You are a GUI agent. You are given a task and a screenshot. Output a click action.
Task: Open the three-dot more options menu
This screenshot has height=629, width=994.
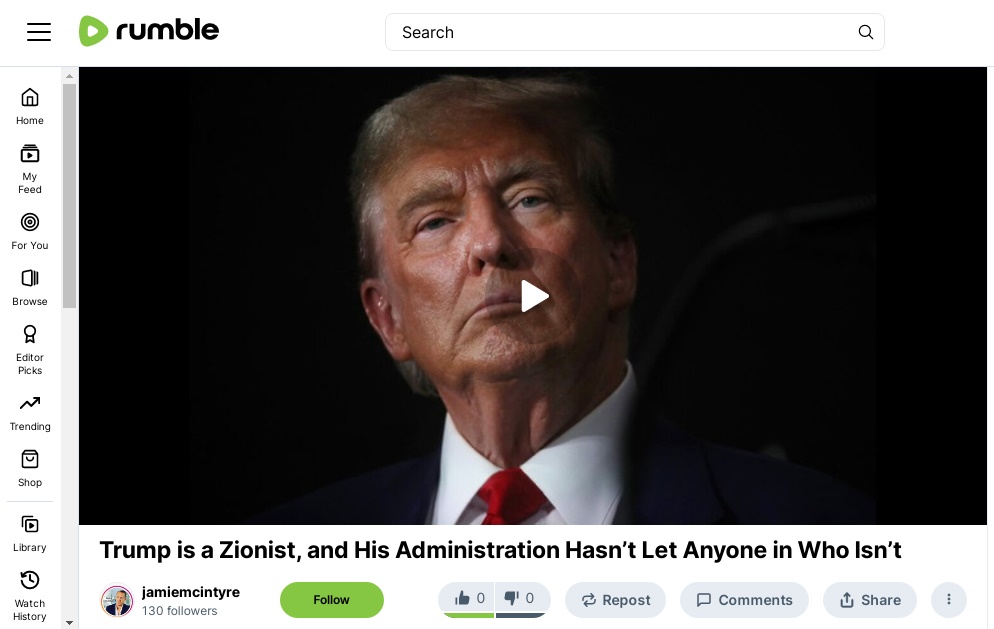pos(949,600)
